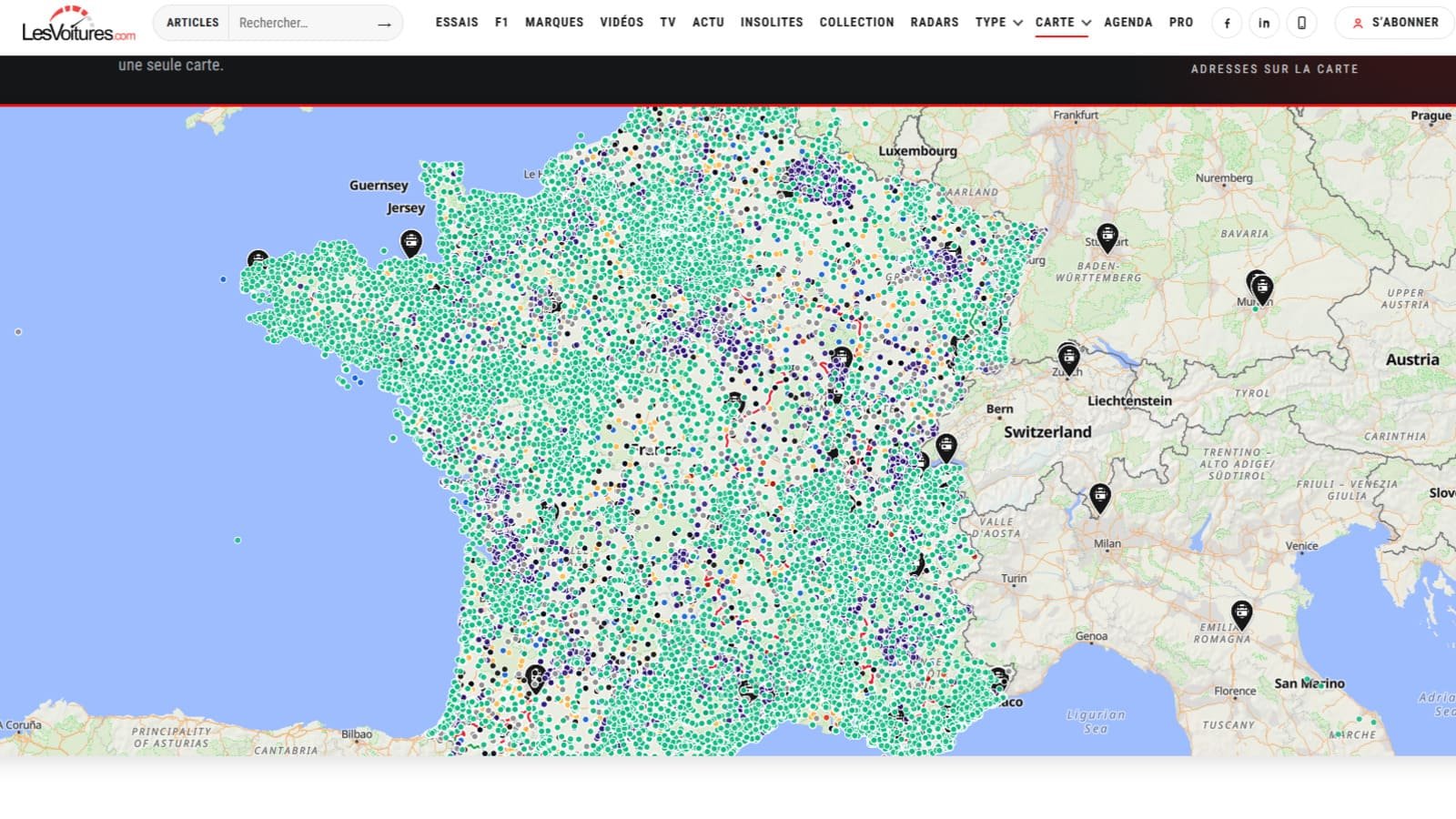Submit search with the arrow icon

click(384, 24)
